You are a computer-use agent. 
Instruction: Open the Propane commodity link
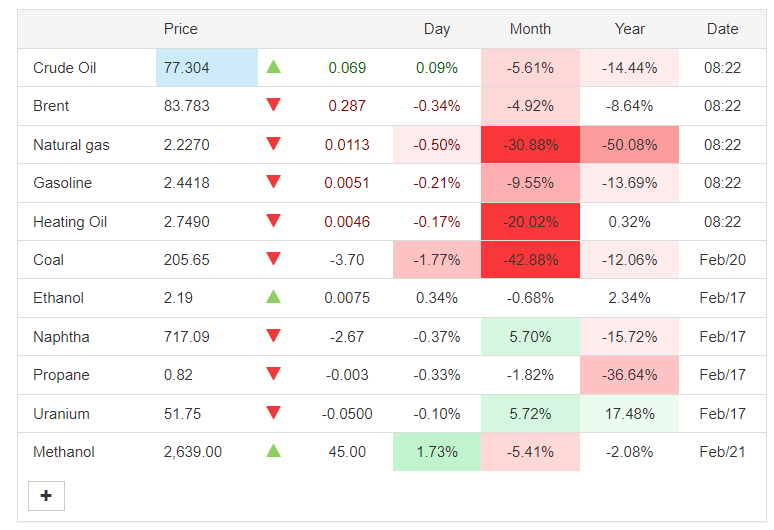[x=61, y=375]
